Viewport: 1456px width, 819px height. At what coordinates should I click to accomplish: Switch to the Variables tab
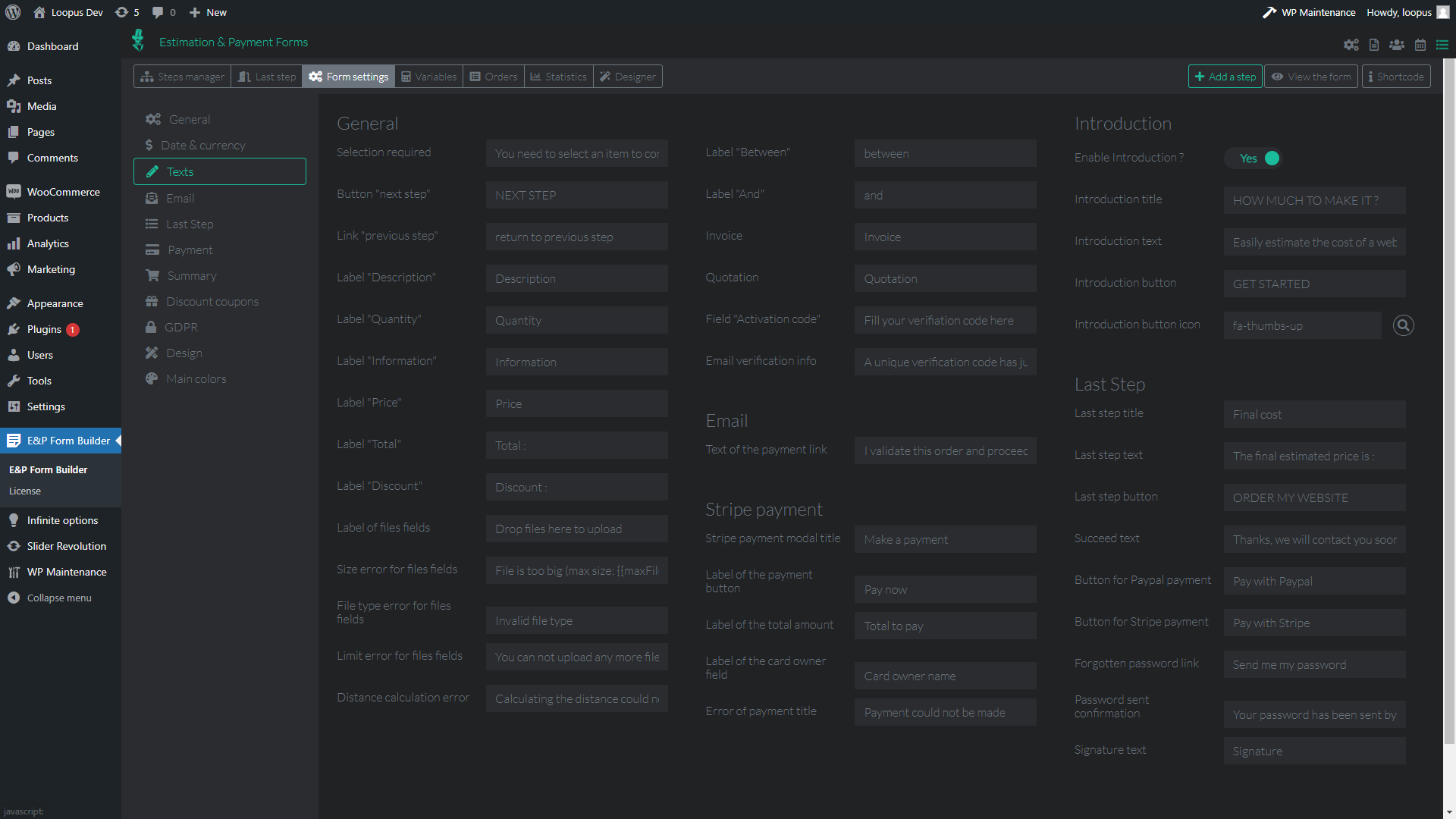coord(428,77)
